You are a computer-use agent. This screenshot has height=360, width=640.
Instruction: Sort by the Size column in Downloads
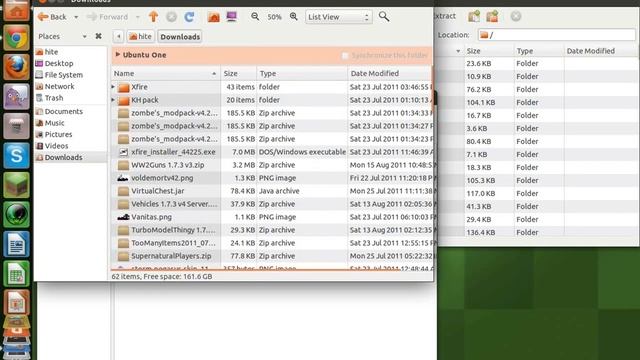[x=238, y=73]
